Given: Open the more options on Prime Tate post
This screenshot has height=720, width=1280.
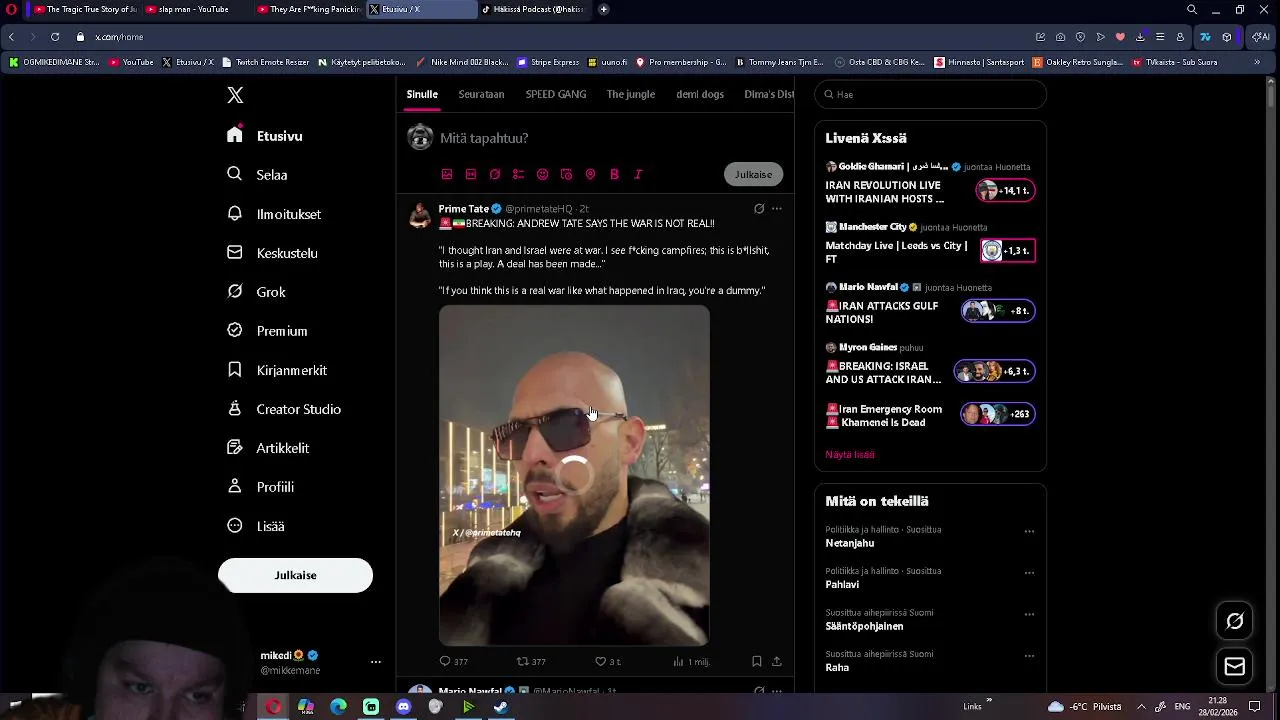Looking at the screenshot, I should 777,209.
